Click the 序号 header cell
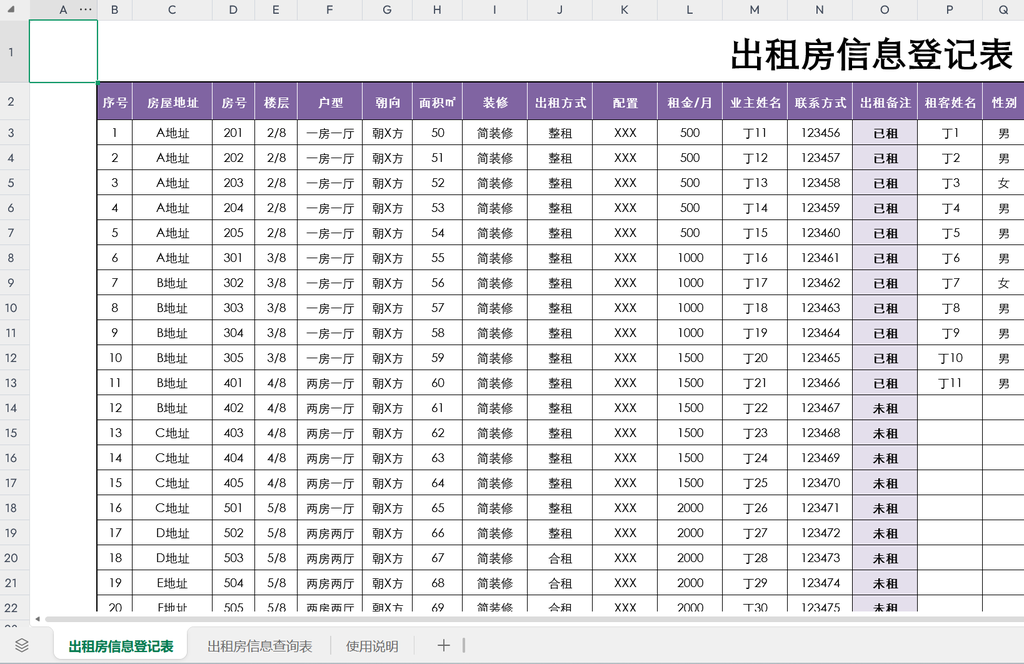The width and height of the screenshot is (1024, 664). pyautogui.click(x=115, y=103)
